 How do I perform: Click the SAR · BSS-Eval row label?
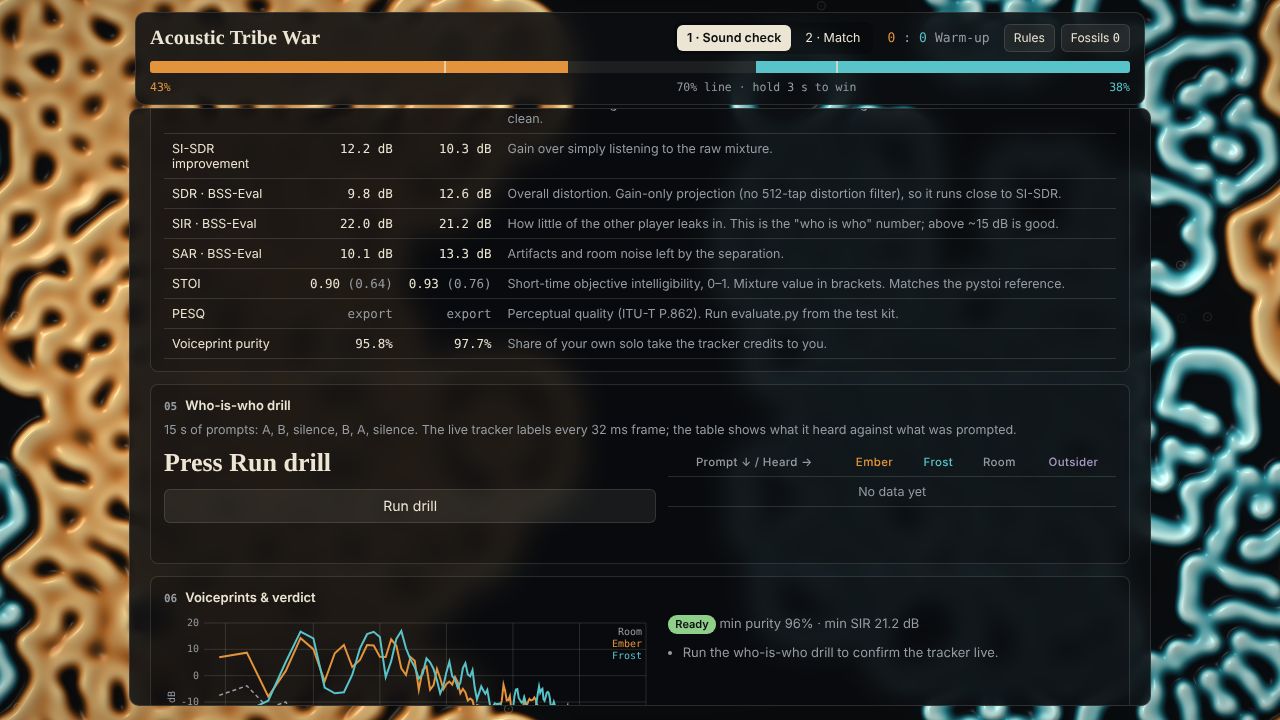click(x=217, y=254)
